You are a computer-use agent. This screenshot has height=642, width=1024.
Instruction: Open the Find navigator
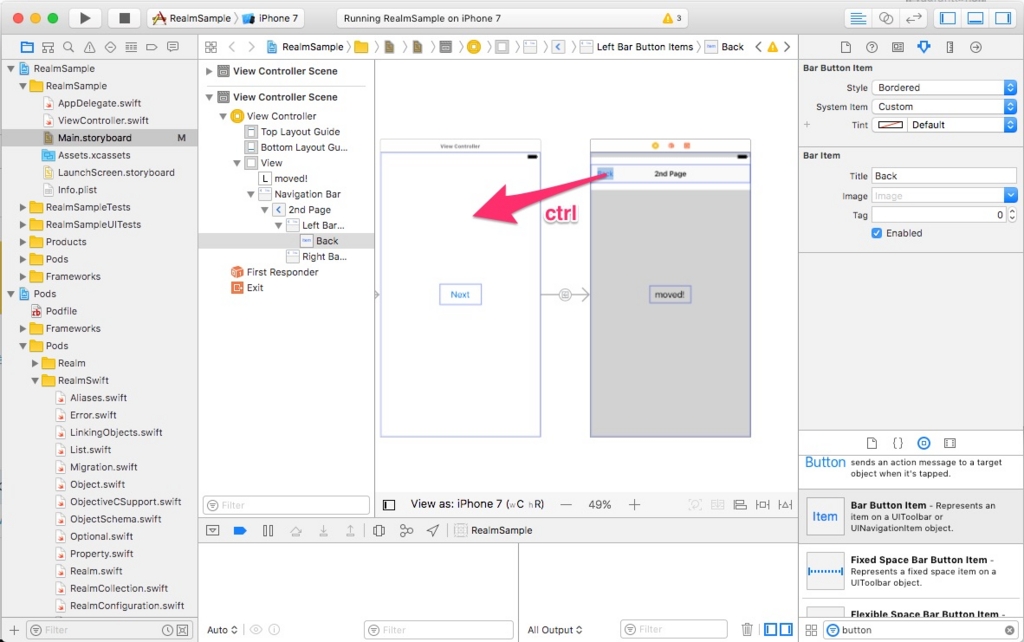(69, 47)
